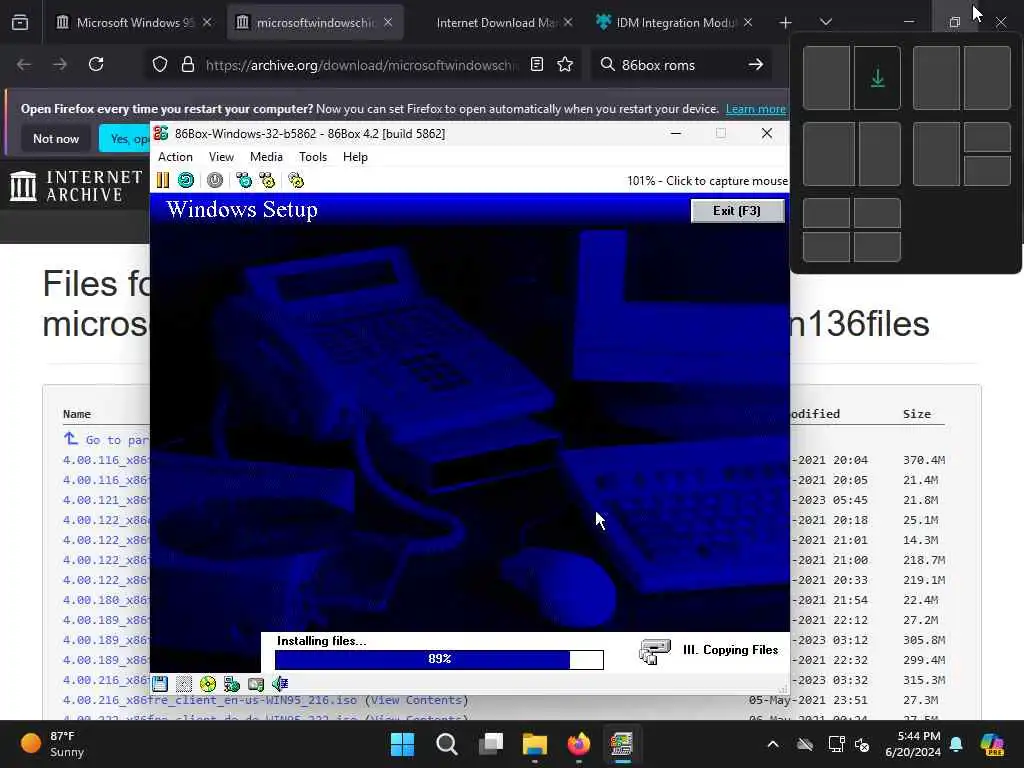Image resolution: width=1024 pixels, height=768 pixels.
Task: Click the 'Size' column header
Action: tap(916, 414)
